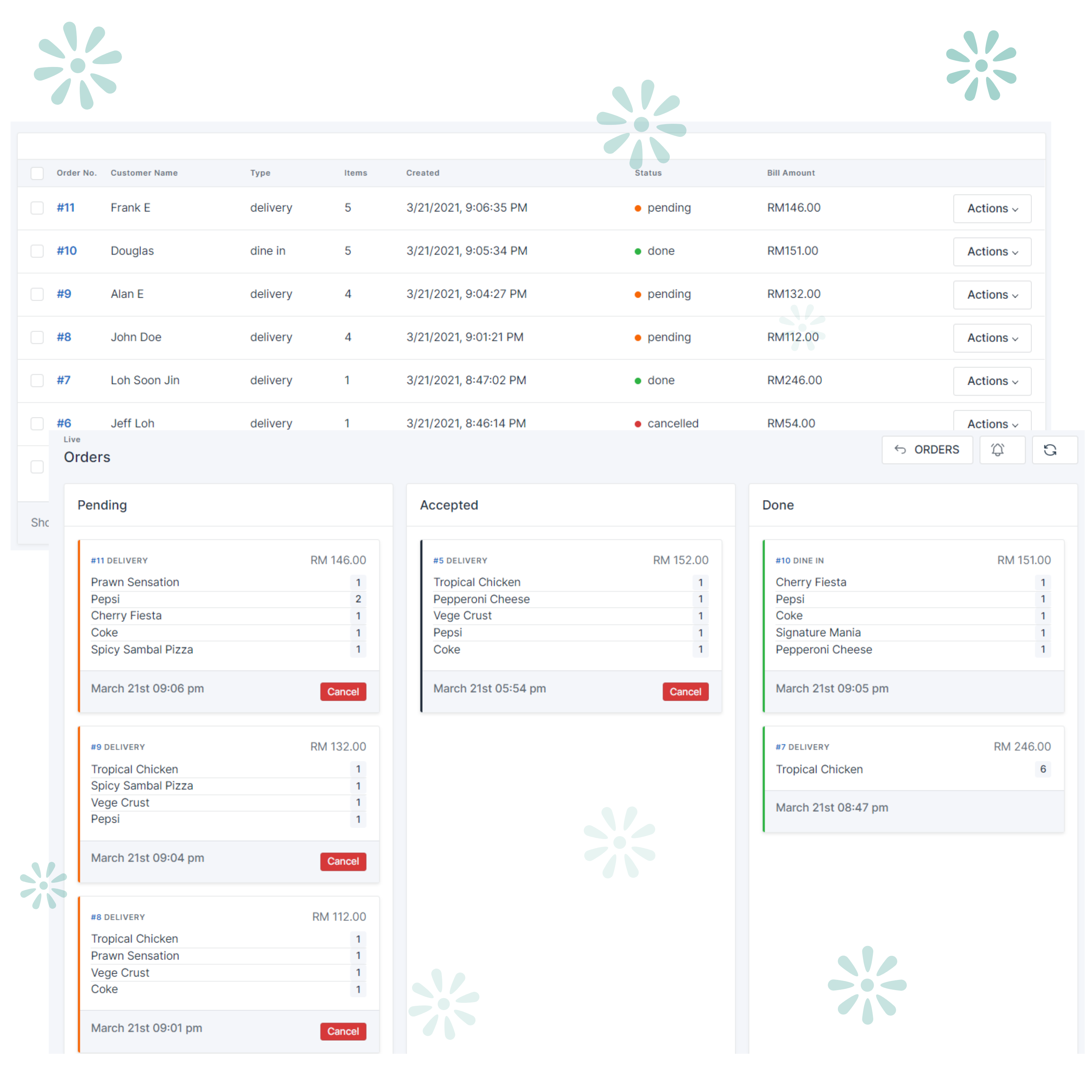
Task: Open order #8 link in table
Action: [64, 337]
